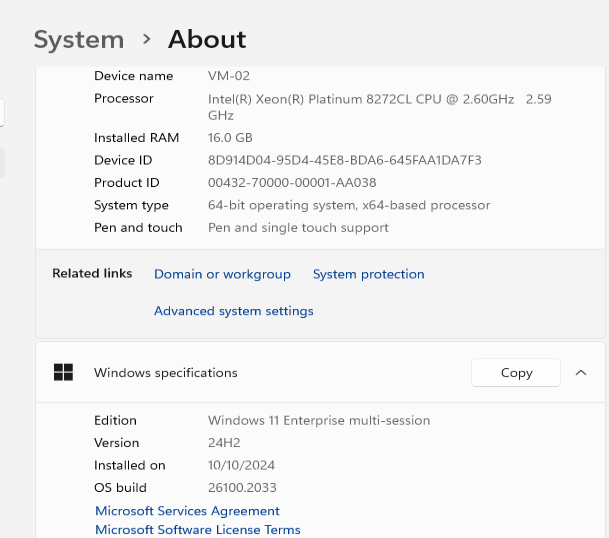Click the device name VM-02
The height and width of the screenshot is (538, 609).
coord(229,76)
